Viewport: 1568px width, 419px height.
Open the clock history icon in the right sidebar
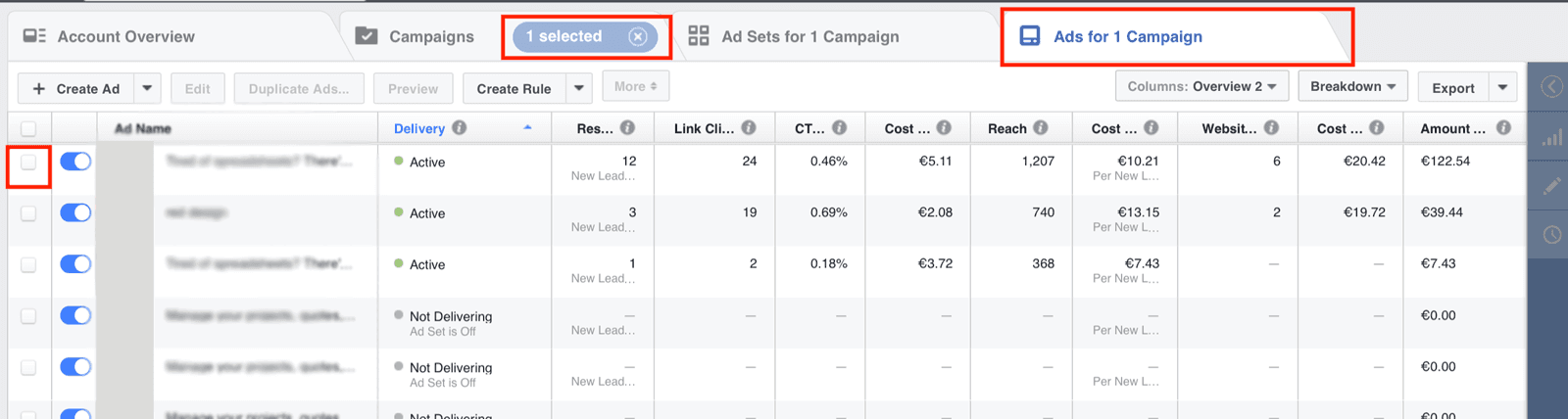point(1551,235)
